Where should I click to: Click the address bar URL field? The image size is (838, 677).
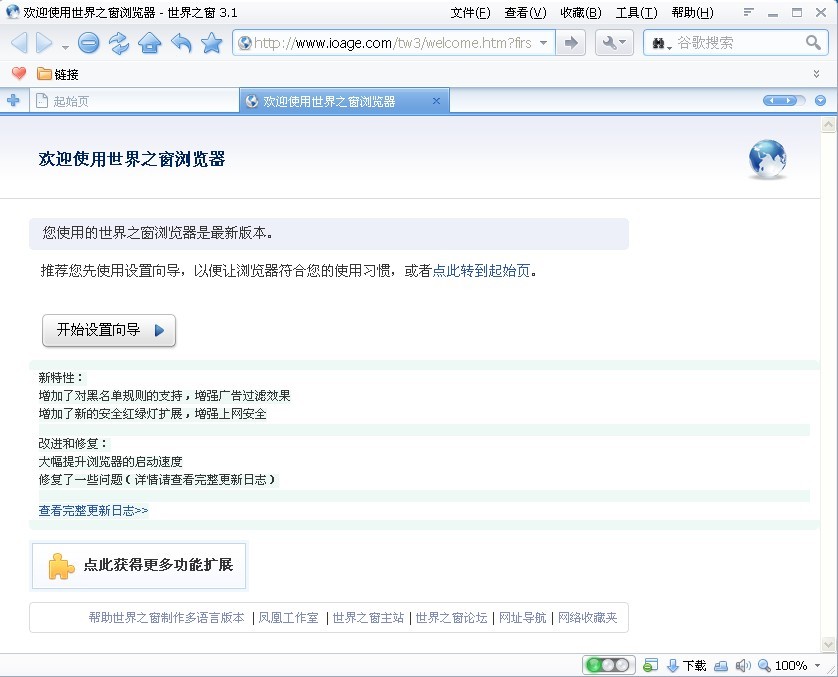point(393,43)
